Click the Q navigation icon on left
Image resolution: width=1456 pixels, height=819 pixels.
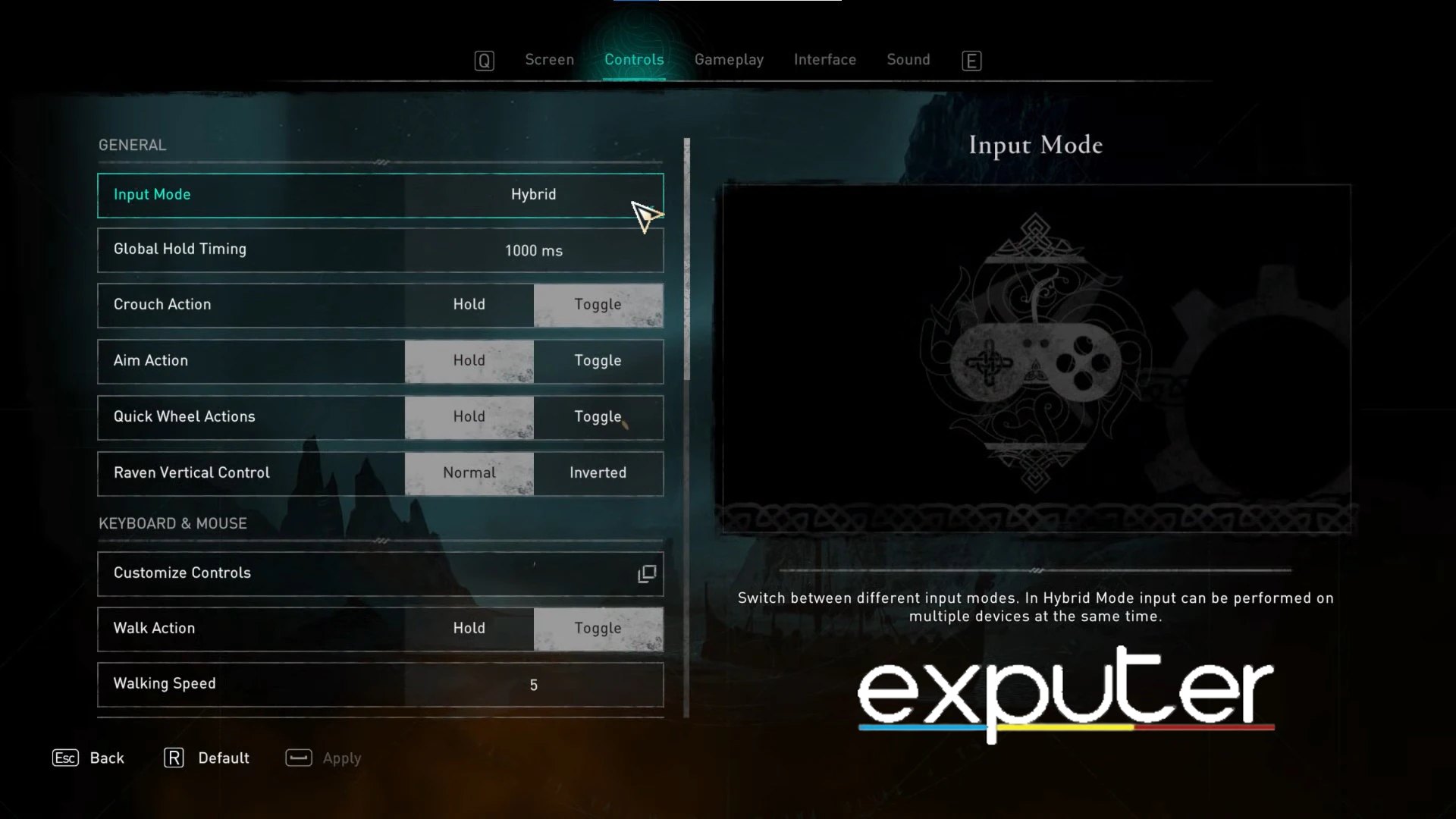coord(484,59)
